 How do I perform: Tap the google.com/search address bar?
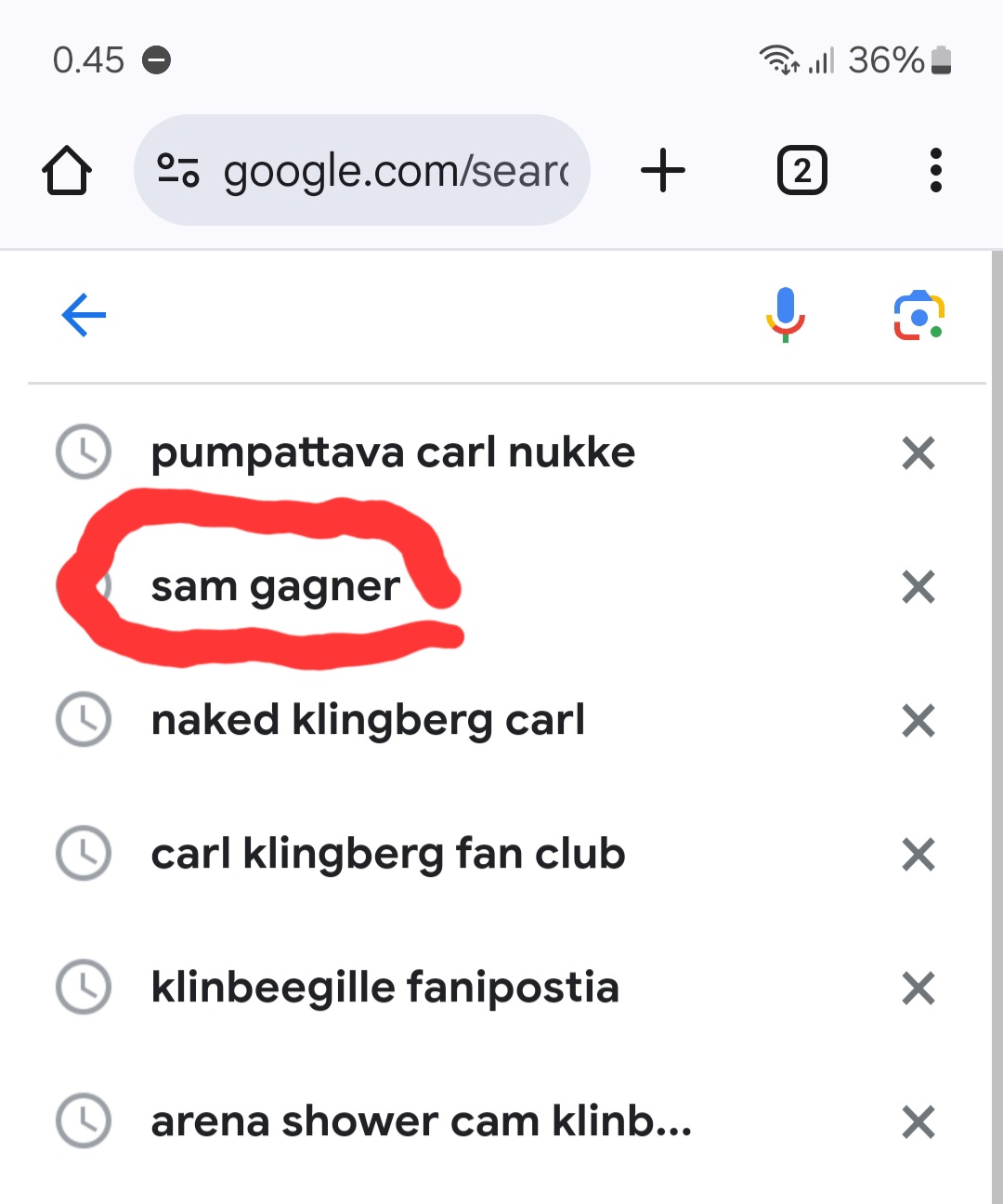tap(362, 170)
